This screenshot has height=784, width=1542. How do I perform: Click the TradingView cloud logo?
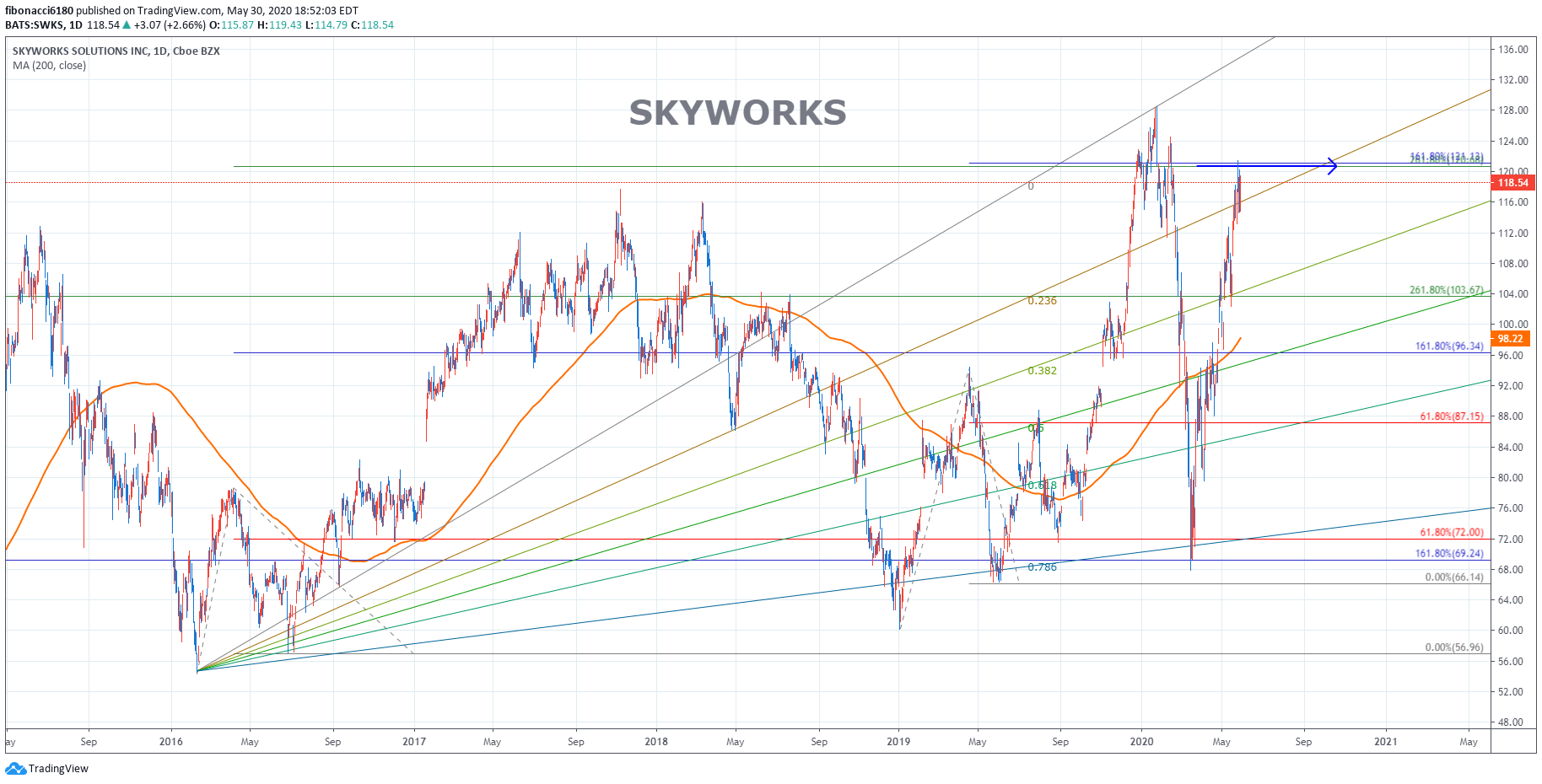point(16,768)
